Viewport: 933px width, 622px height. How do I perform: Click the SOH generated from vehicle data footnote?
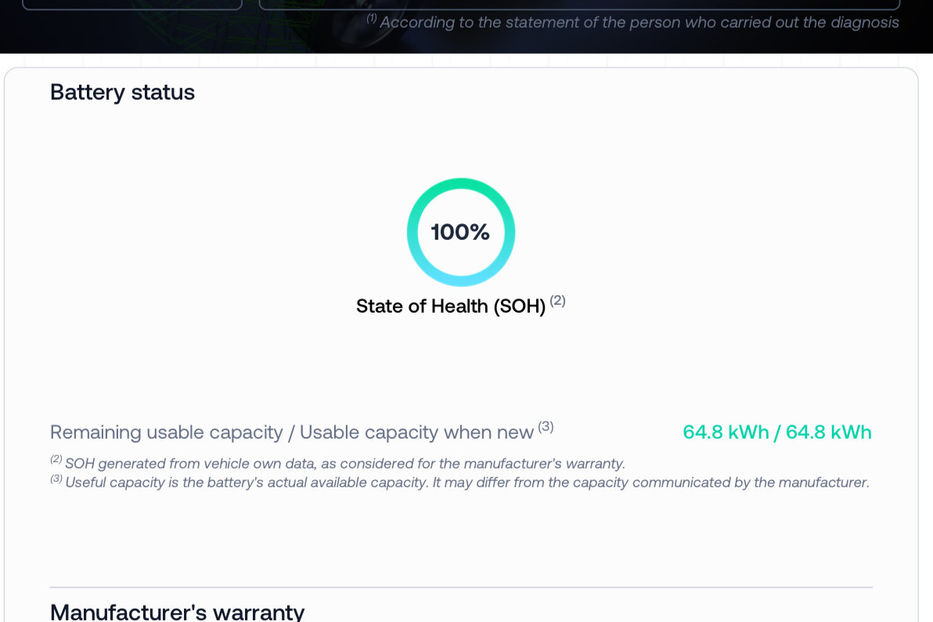tap(344, 464)
